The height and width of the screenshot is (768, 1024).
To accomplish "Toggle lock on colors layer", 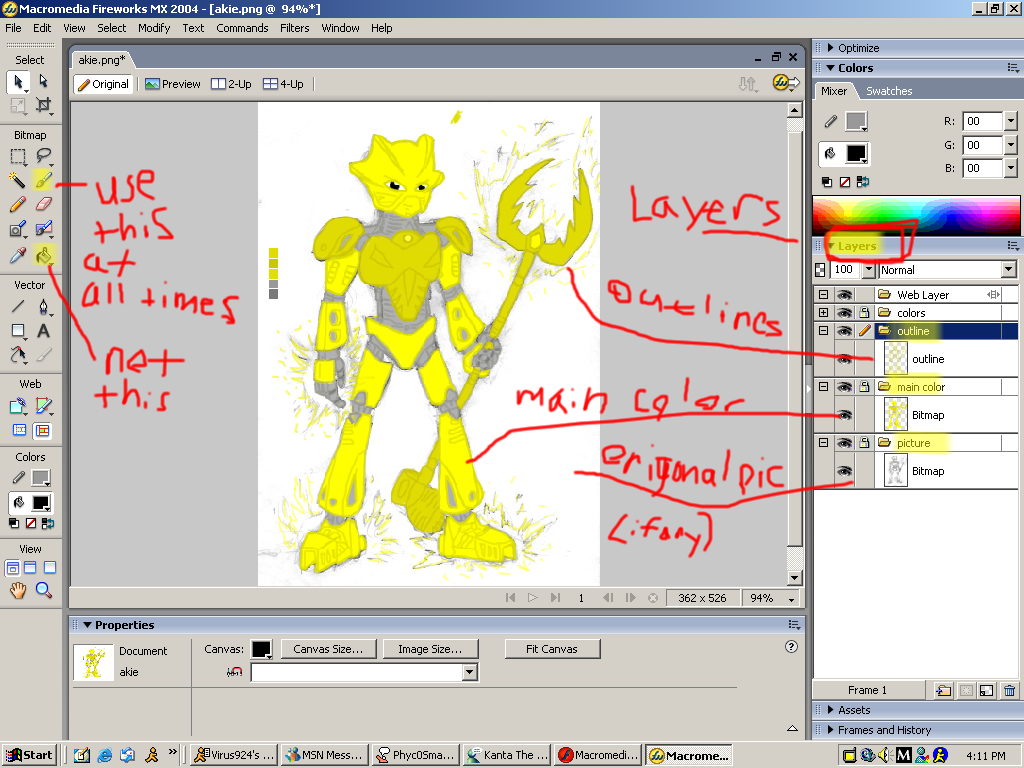I will coord(864,313).
